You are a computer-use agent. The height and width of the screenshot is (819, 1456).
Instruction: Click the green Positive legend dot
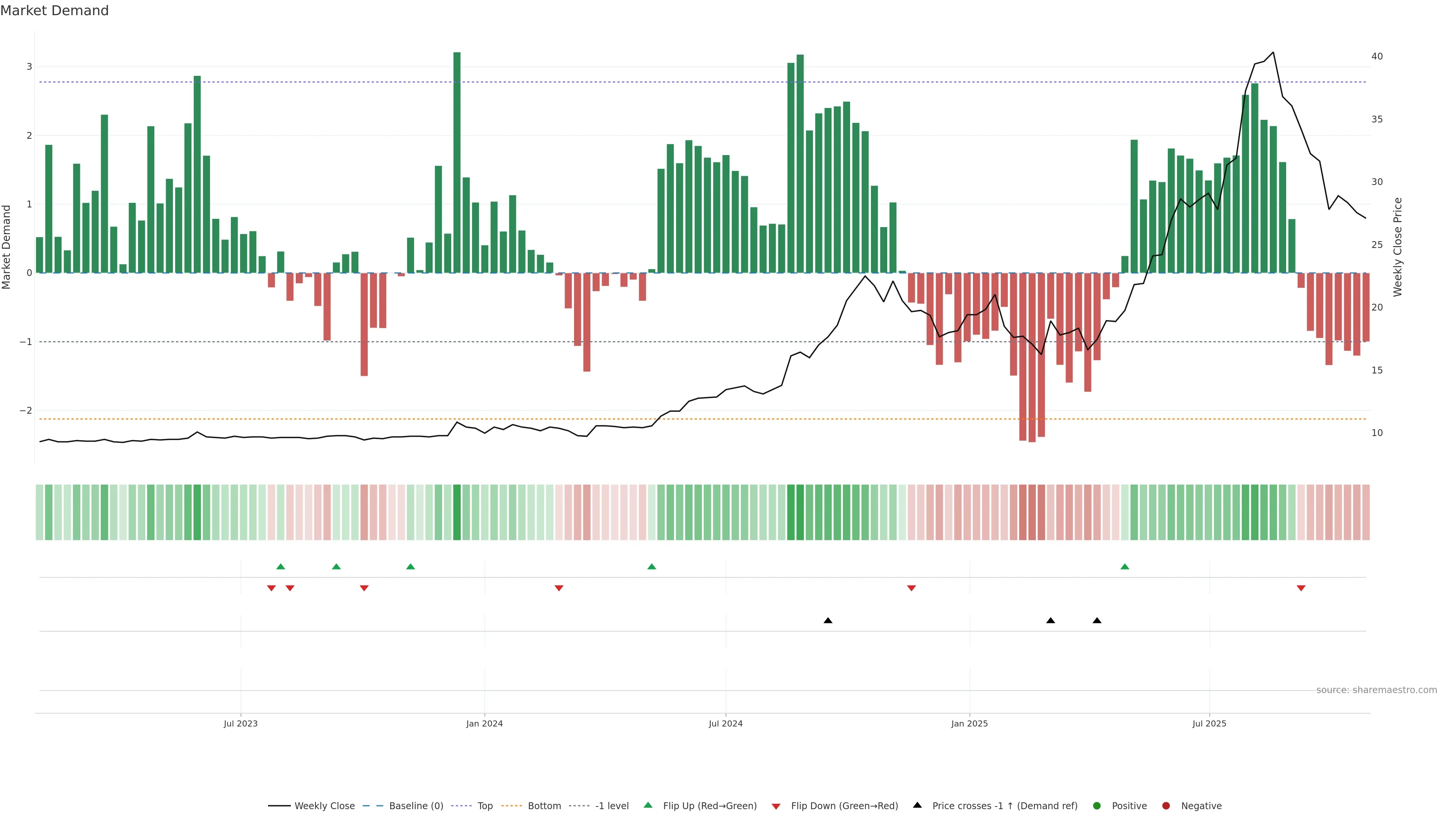click(x=1097, y=806)
